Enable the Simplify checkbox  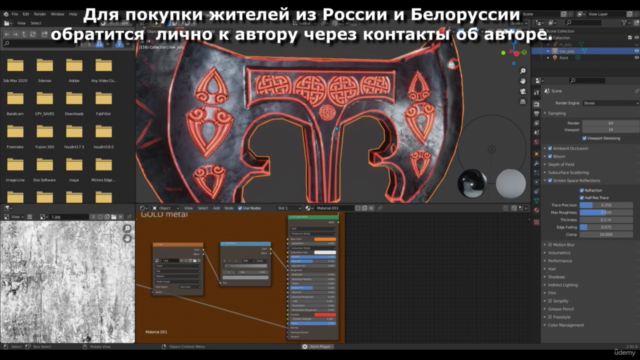coord(550,301)
